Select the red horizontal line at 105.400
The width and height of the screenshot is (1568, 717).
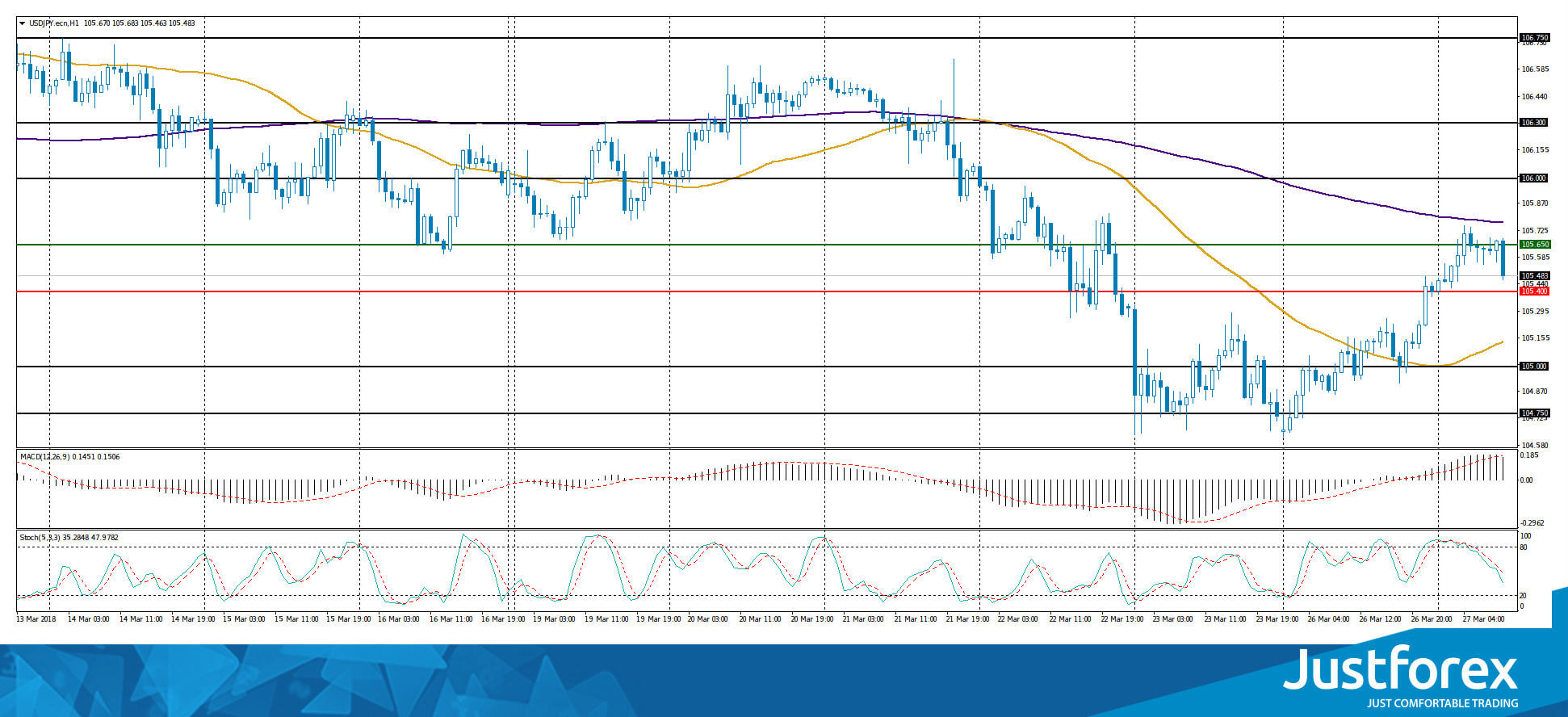767,291
